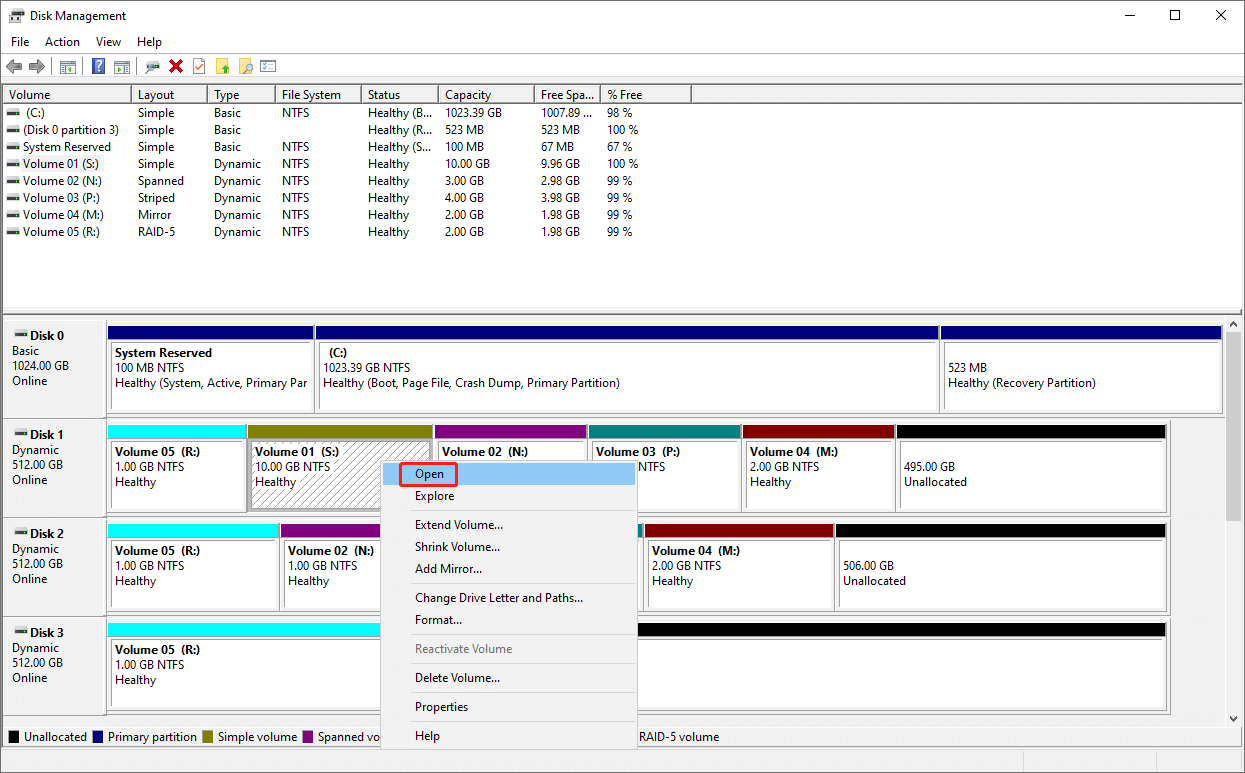Click the drive-with-magnifier toolbar icon
Screen dimensions: 1245x773
tap(152, 67)
